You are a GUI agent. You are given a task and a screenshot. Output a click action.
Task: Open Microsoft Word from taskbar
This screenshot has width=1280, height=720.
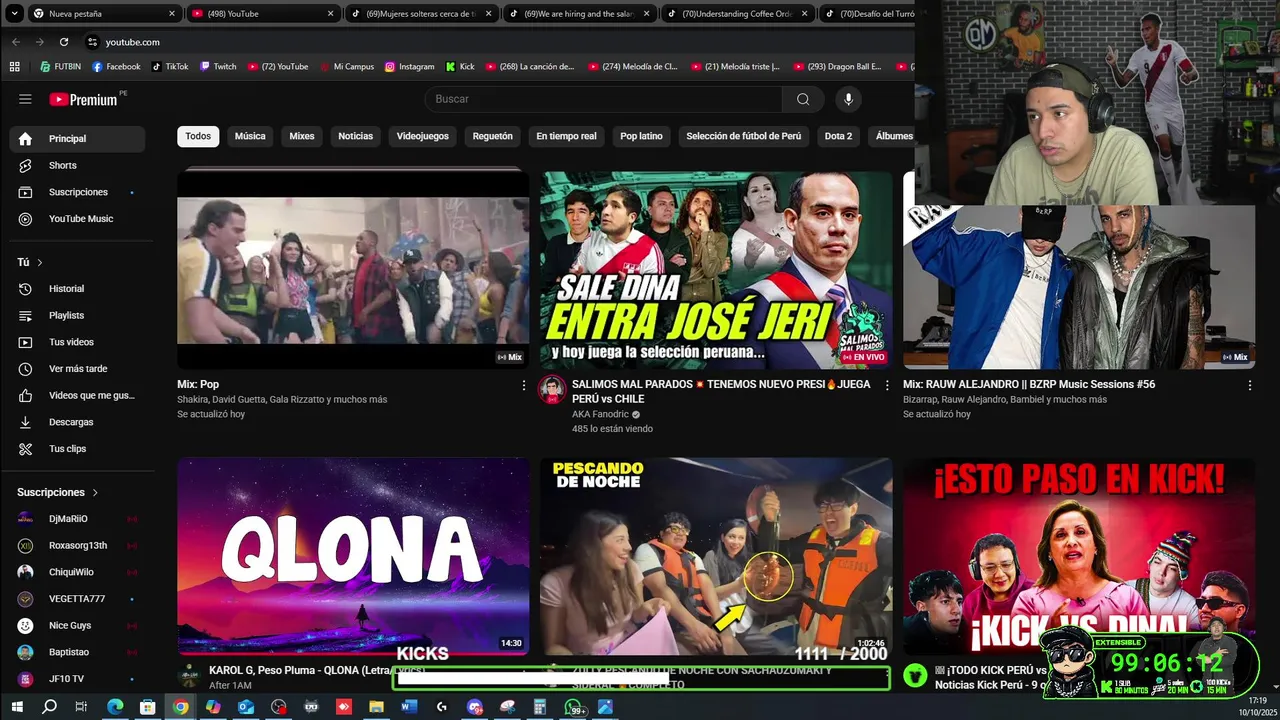tap(409, 707)
